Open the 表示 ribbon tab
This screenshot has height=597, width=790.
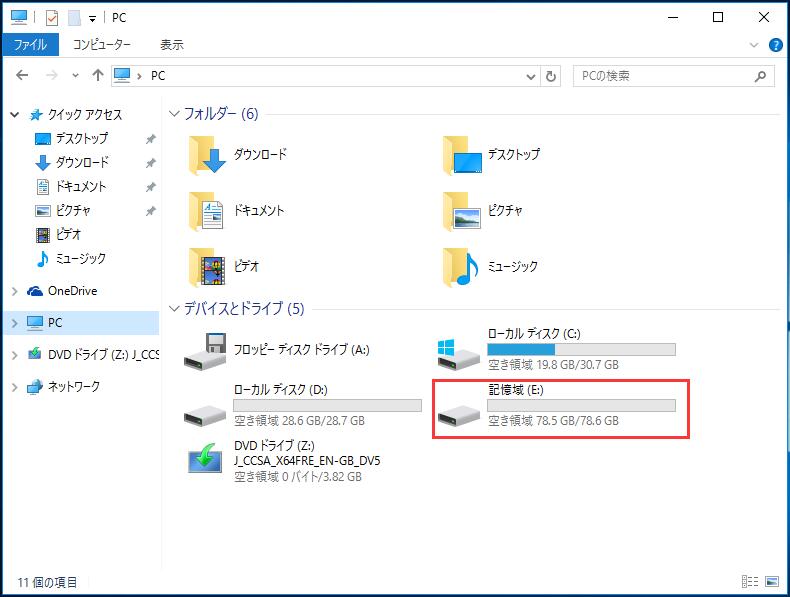click(x=171, y=45)
